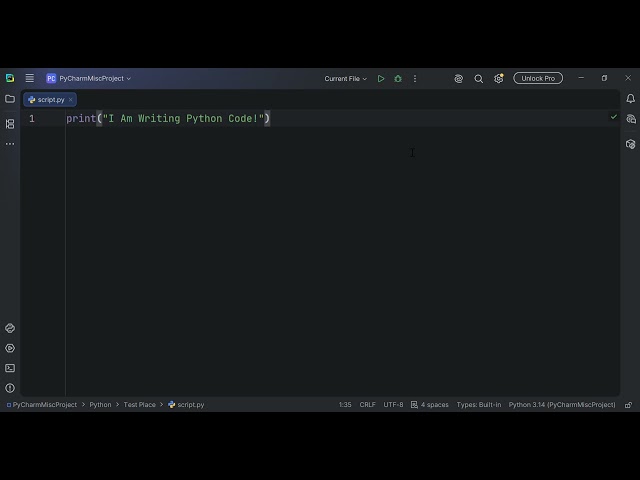Click line number 1 in gutter
Viewport: 640px width, 480px height.
pos(32,119)
